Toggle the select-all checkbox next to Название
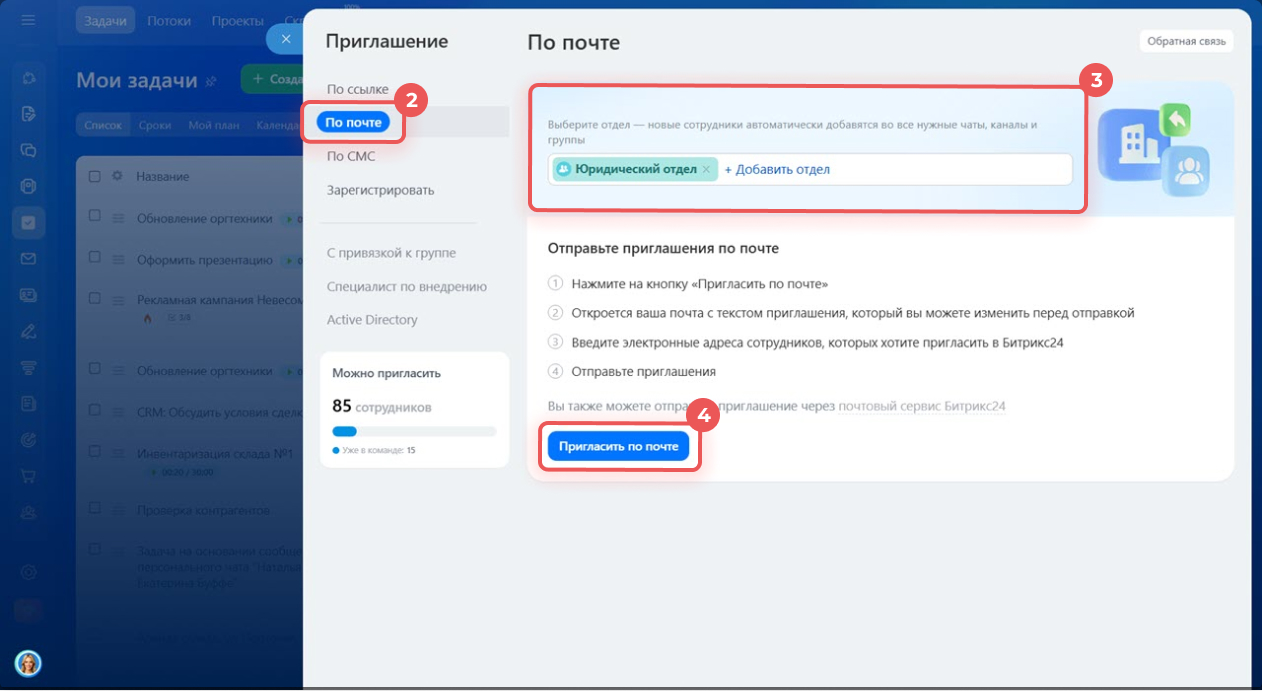 coord(95,177)
